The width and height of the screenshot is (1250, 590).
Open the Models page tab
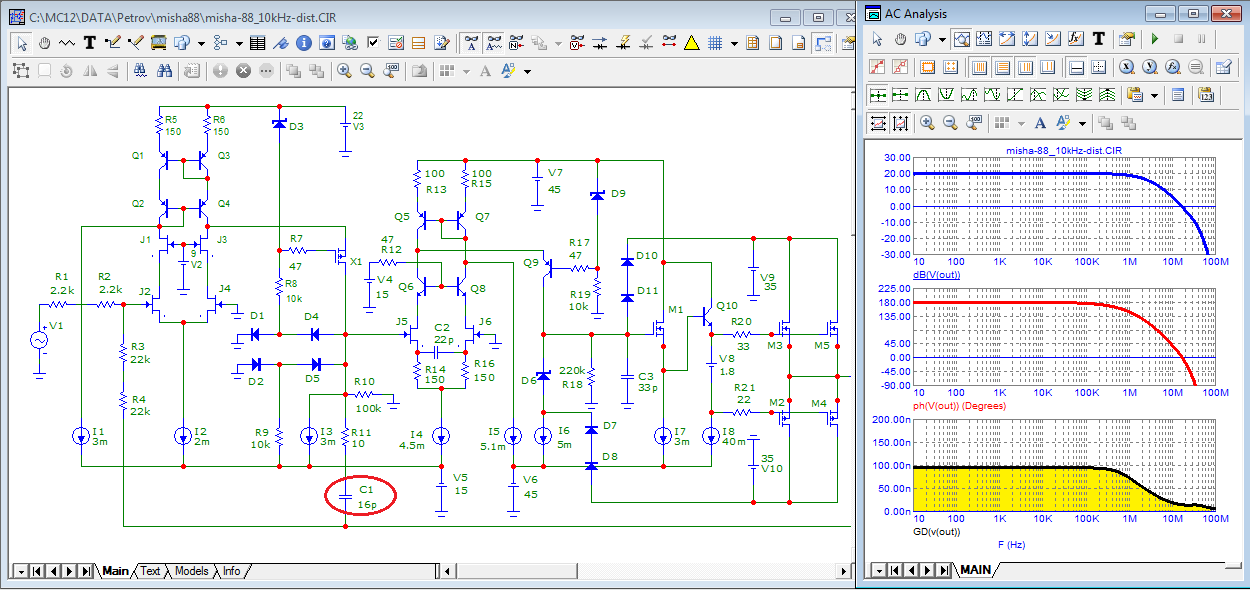click(192, 571)
